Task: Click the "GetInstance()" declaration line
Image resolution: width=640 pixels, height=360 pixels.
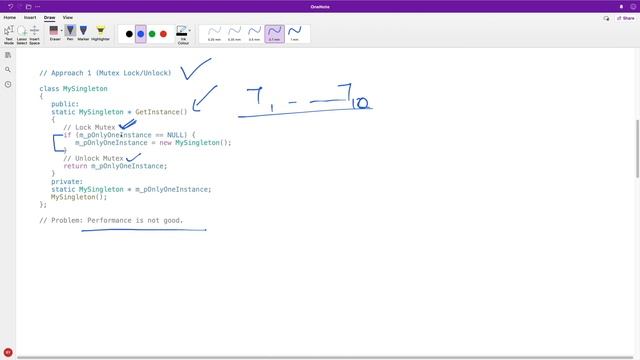Action: pos(119,112)
